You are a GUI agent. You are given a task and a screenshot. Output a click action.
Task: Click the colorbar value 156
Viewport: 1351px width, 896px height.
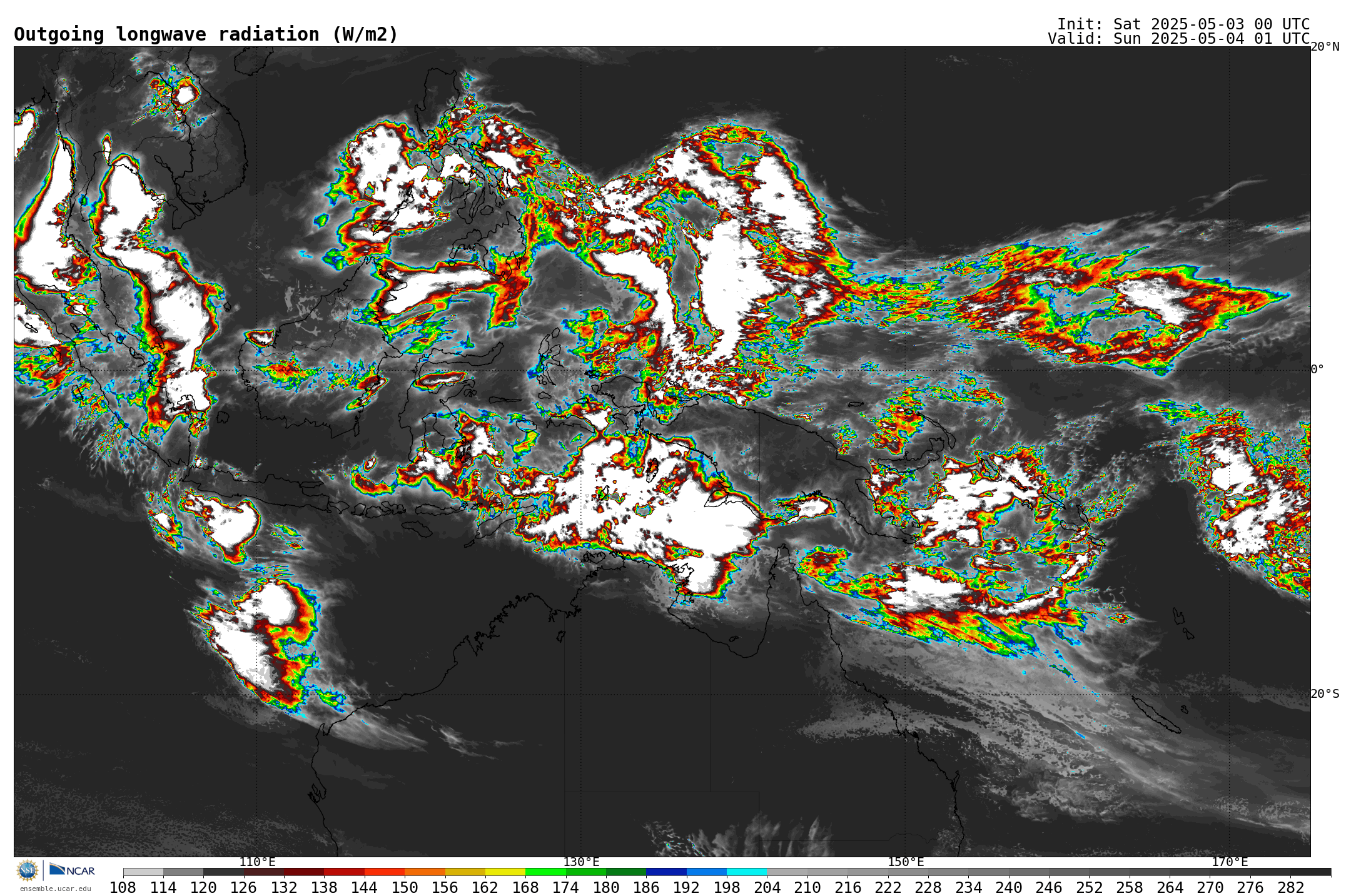pos(445,888)
